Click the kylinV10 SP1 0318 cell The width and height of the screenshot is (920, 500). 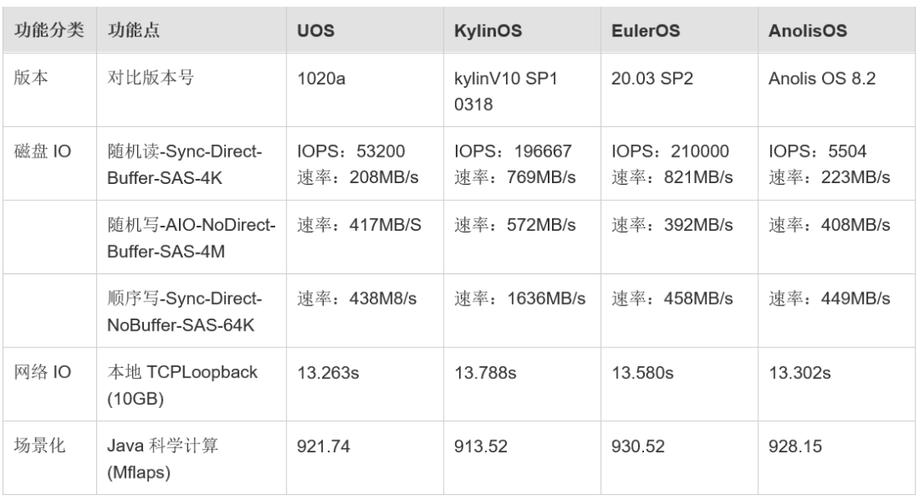click(522, 90)
